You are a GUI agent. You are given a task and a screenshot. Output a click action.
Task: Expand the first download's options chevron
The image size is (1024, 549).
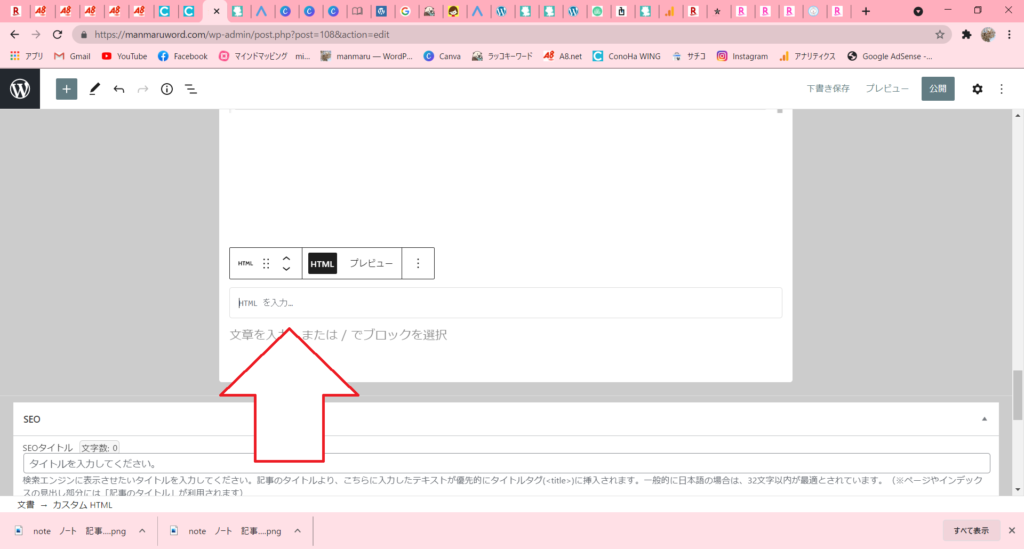pos(142,531)
